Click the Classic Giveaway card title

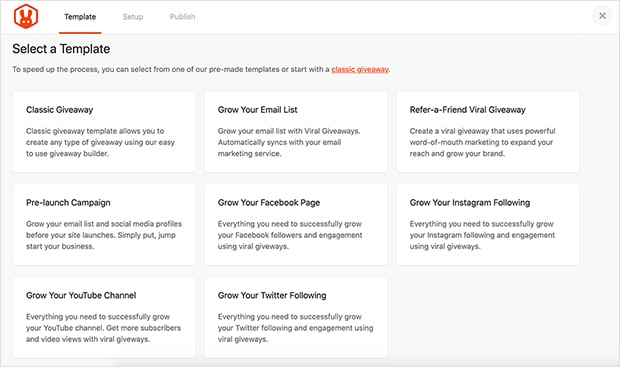(60, 110)
